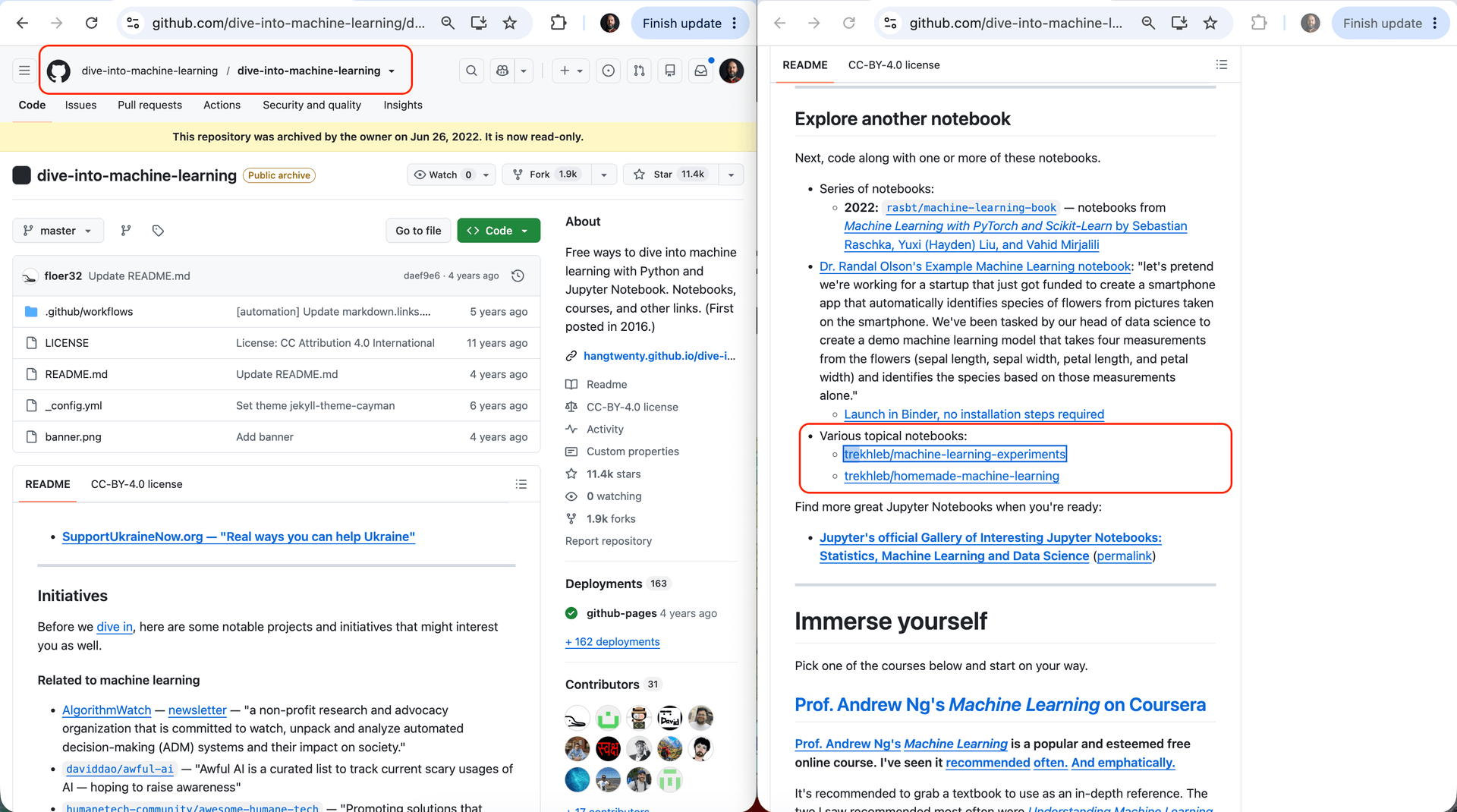The height and width of the screenshot is (812, 1457).
Task: Open the SupportUkraineNow.org link
Action: (x=238, y=537)
